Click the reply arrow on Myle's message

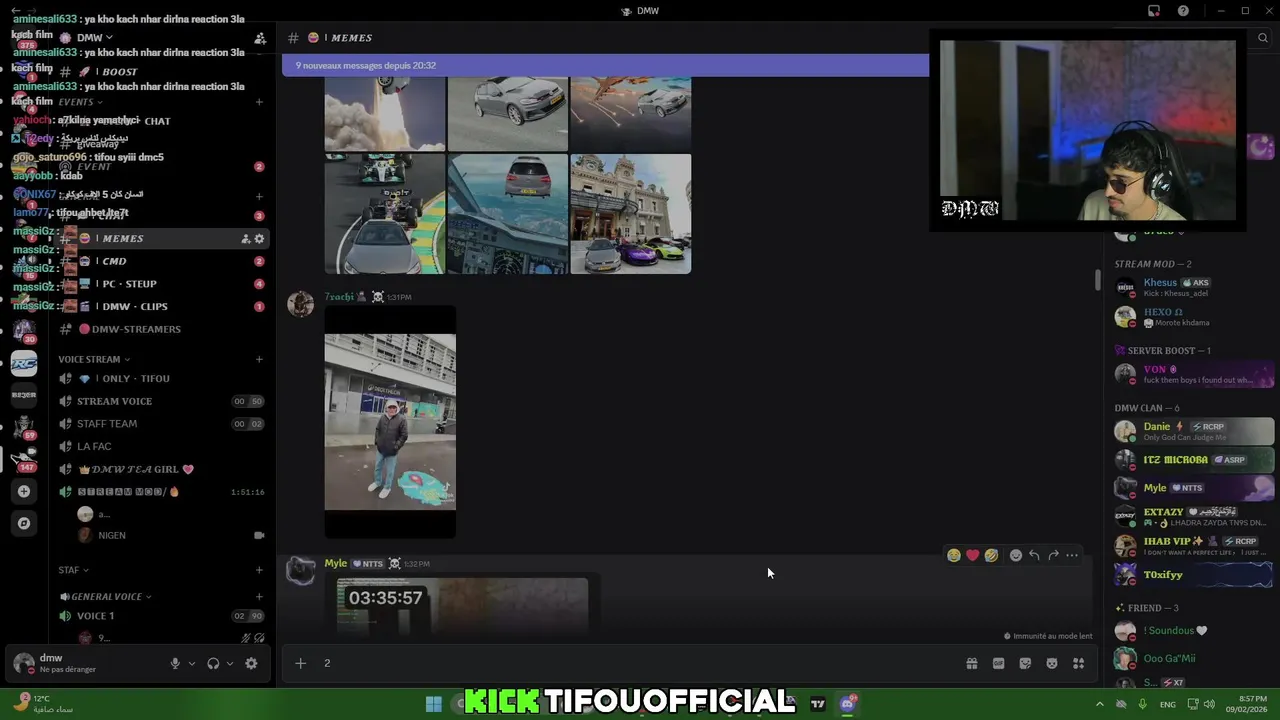click(1034, 555)
